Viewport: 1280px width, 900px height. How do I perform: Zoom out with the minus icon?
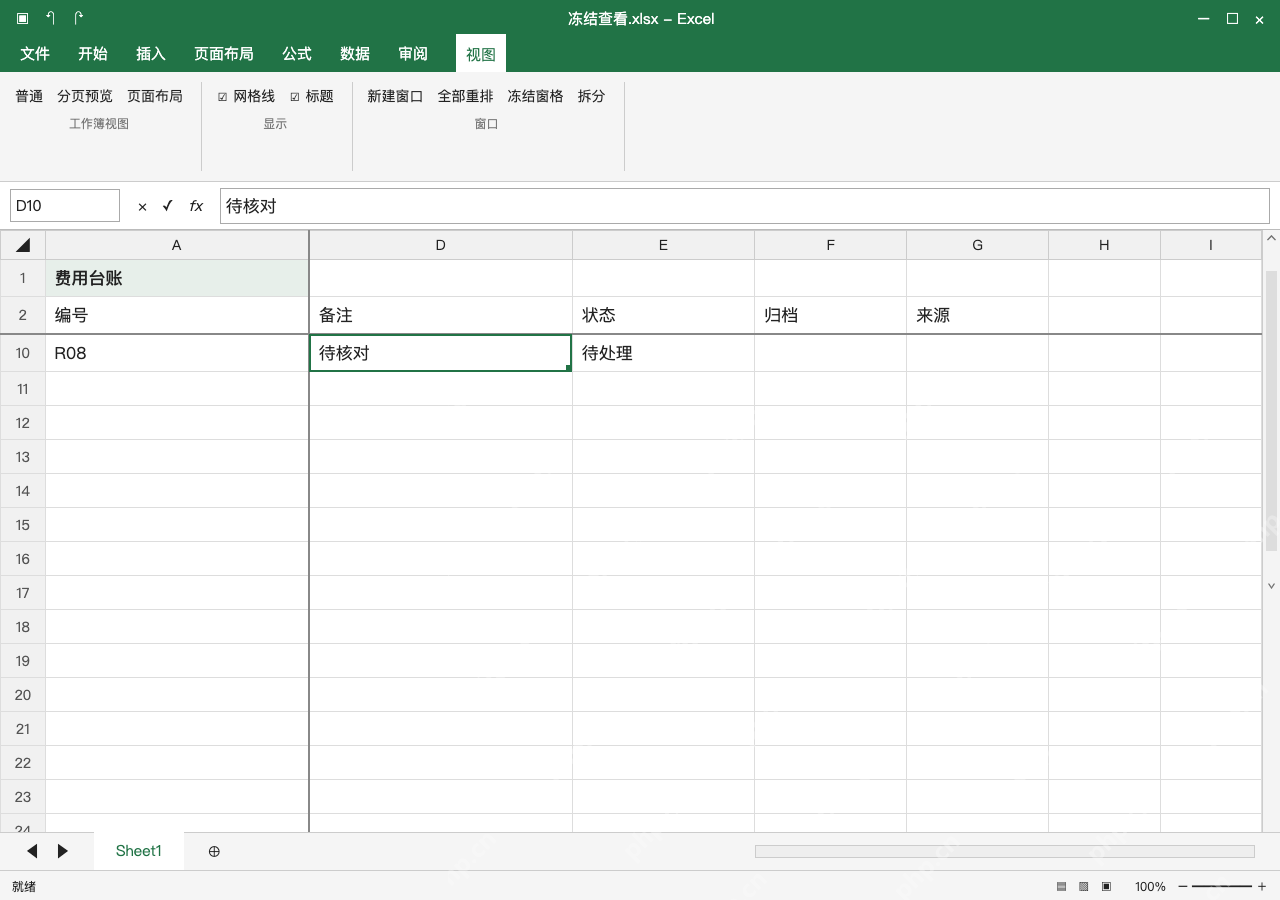click(x=1183, y=887)
